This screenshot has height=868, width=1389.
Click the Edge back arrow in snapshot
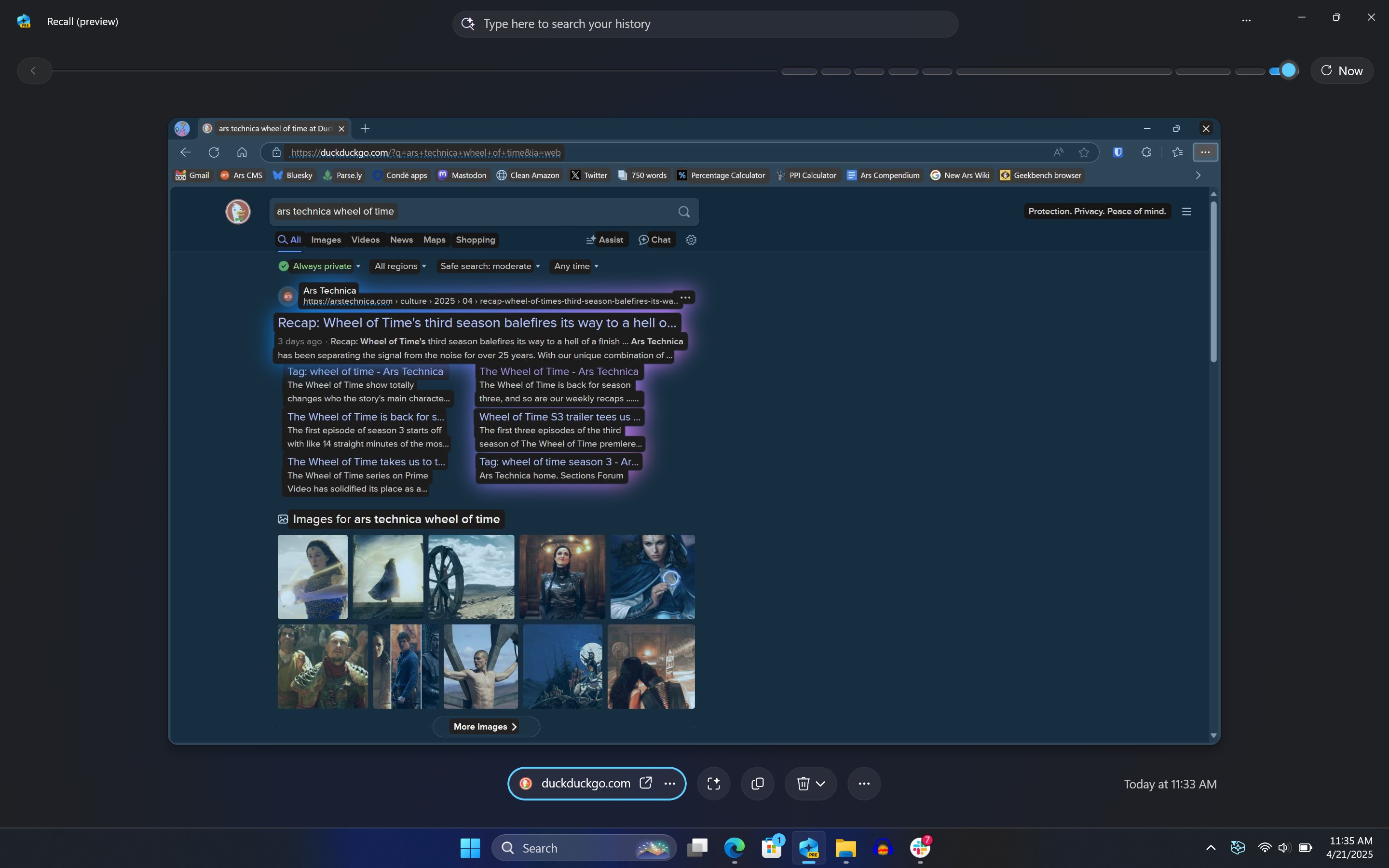tap(185, 152)
